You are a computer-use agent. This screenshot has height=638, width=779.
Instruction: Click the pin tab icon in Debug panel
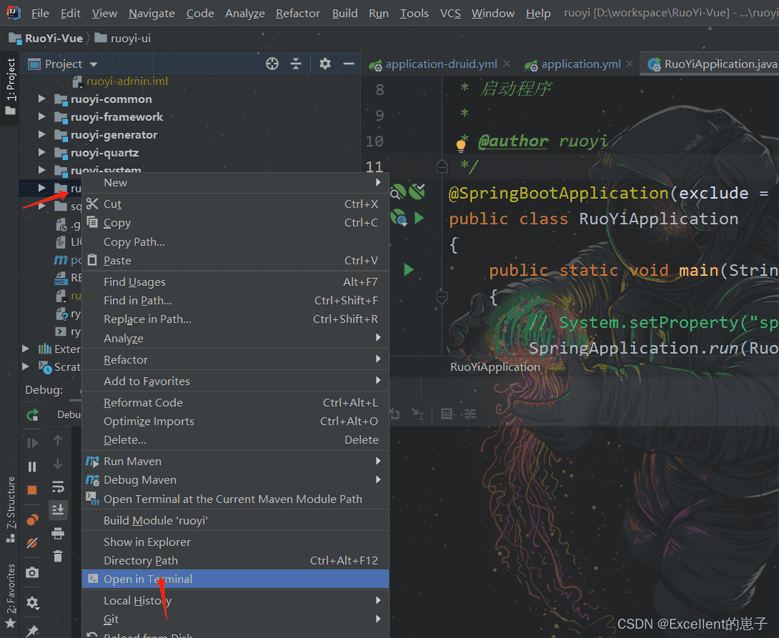pyautogui.click(x=32, y=631)
